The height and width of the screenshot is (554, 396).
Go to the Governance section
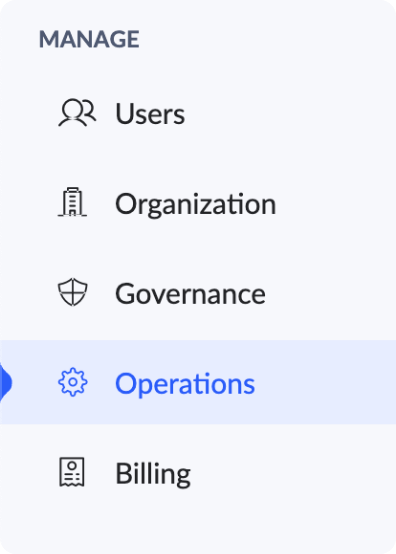click(x=198, y=293)
